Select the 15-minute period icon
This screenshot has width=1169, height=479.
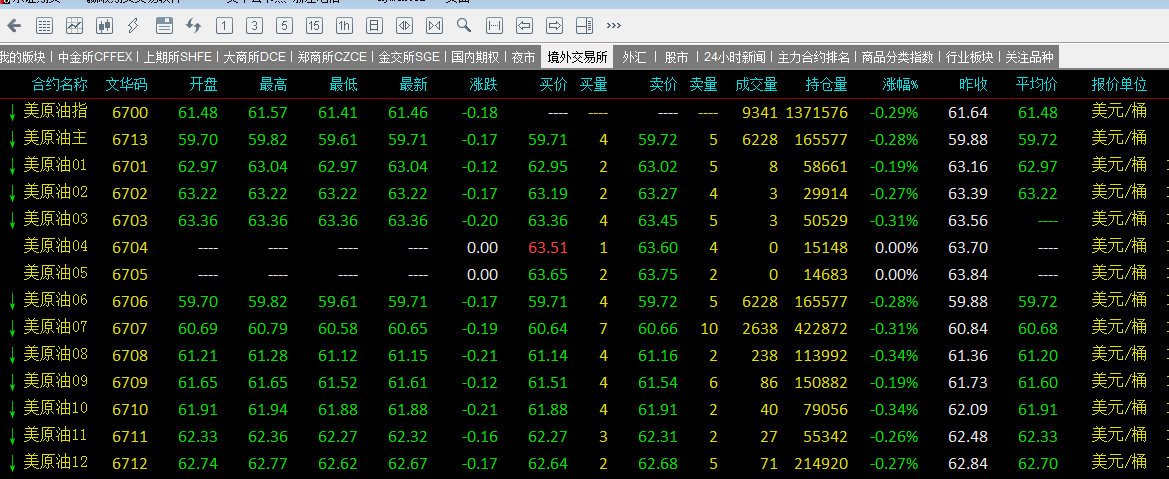pyautogui.click(x=314, y=26)
